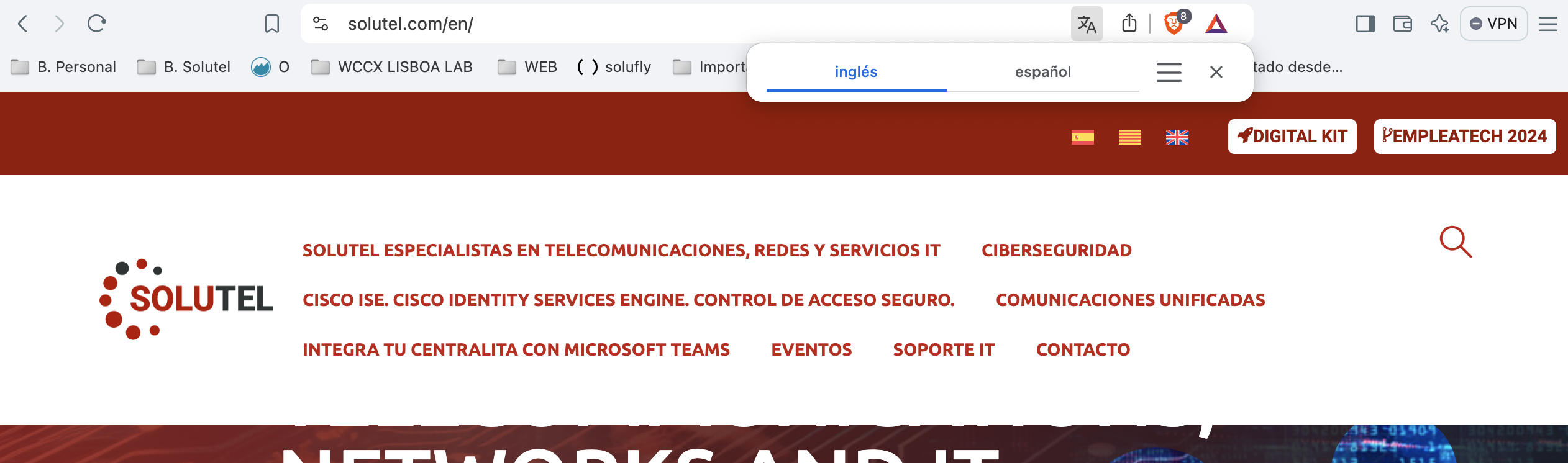Open Brave Wallet icon
This screenshot has height=463, width=1568.
pos(1402,24)
